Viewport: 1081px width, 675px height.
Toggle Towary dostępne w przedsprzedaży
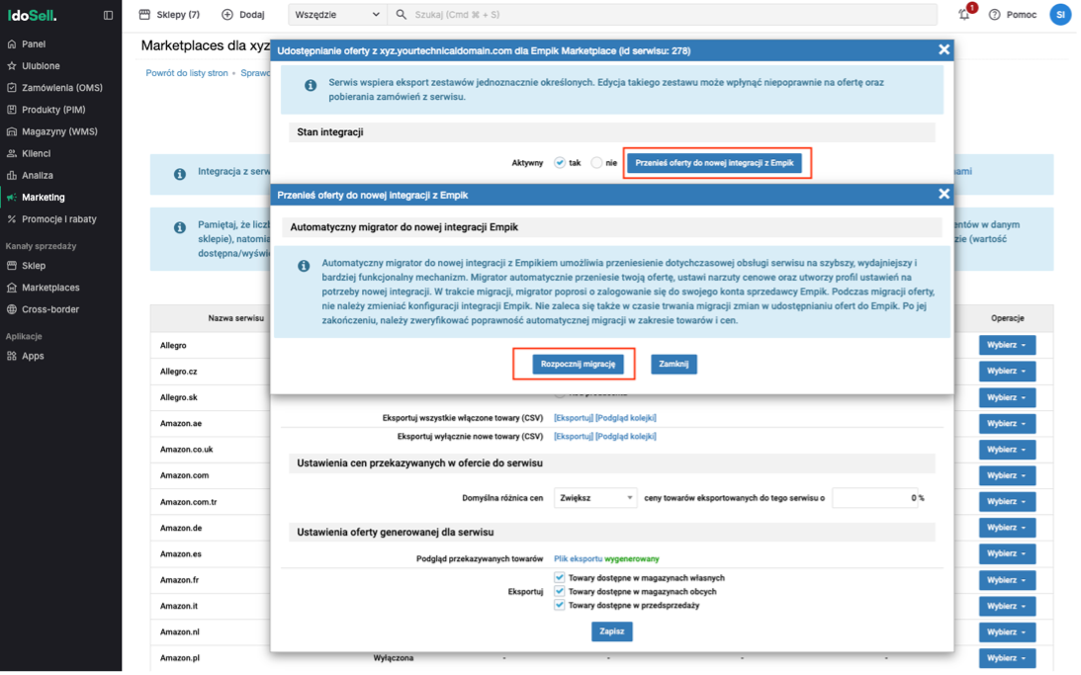tap(559, 605)
